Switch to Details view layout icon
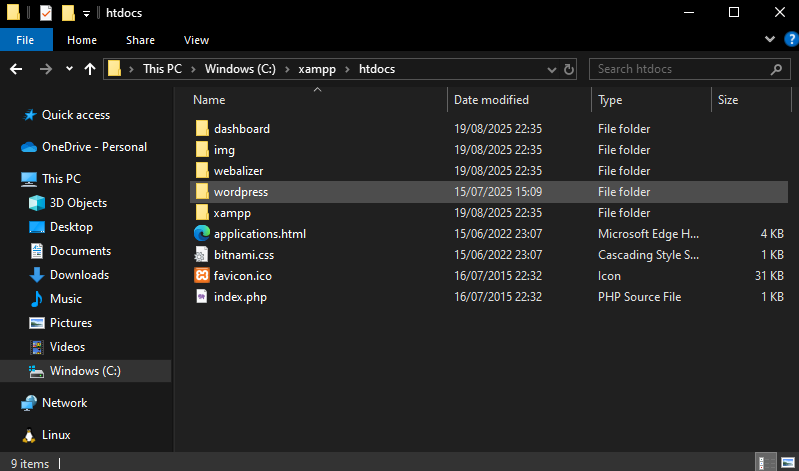The image size is (799, 471). click(x=764, y=463)
